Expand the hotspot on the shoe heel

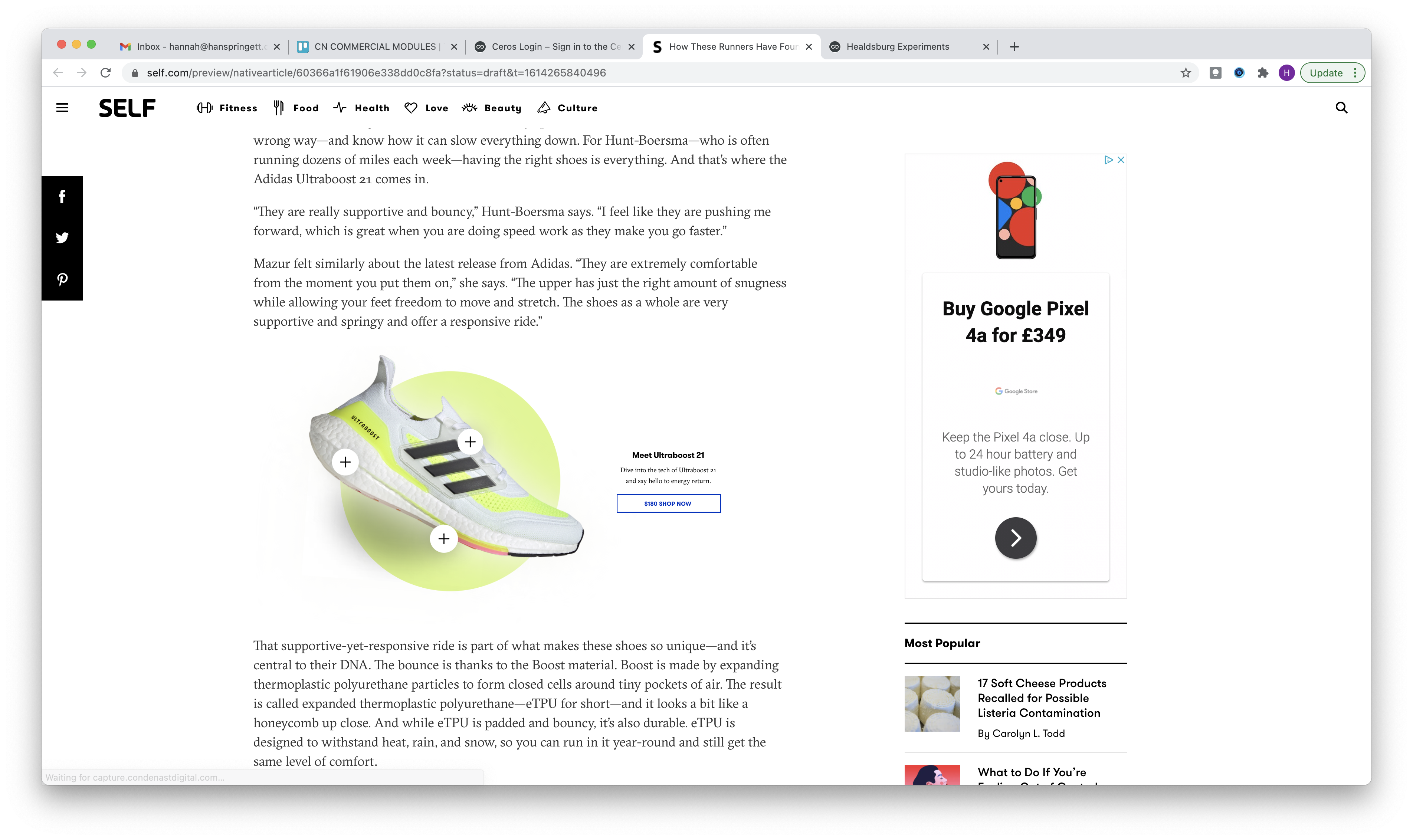(345, 462)
